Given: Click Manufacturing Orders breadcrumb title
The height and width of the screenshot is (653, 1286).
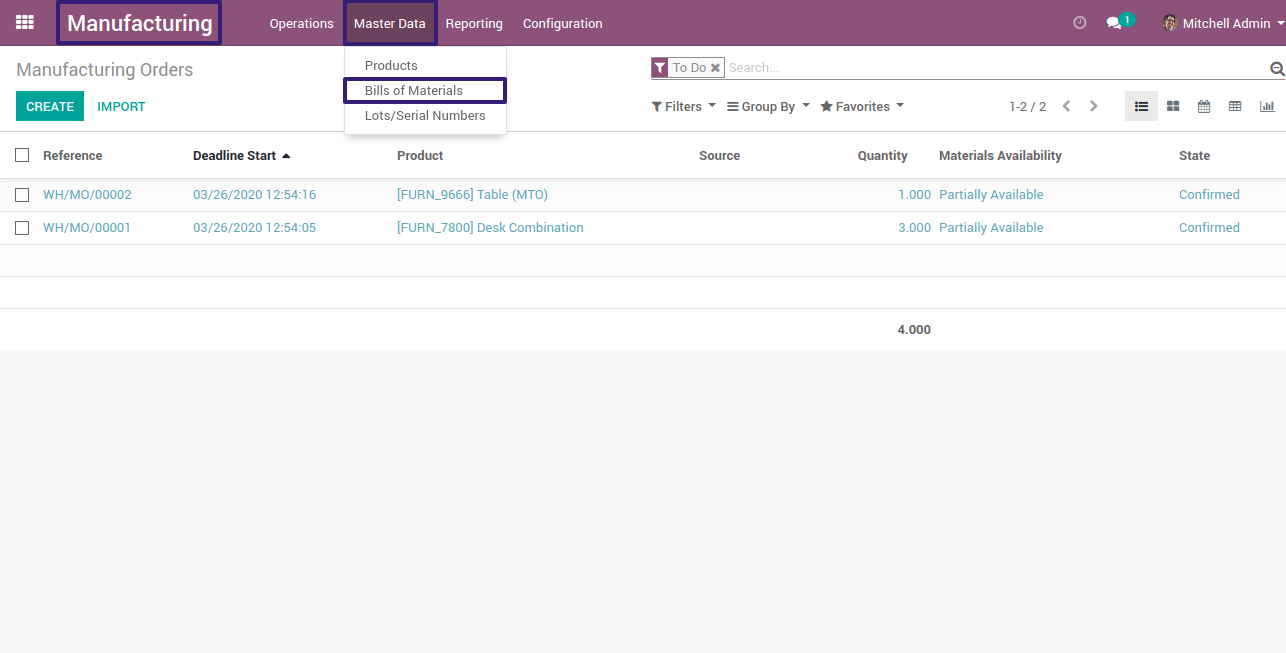Looking at the screenshot, I should [x=105, y=70].
